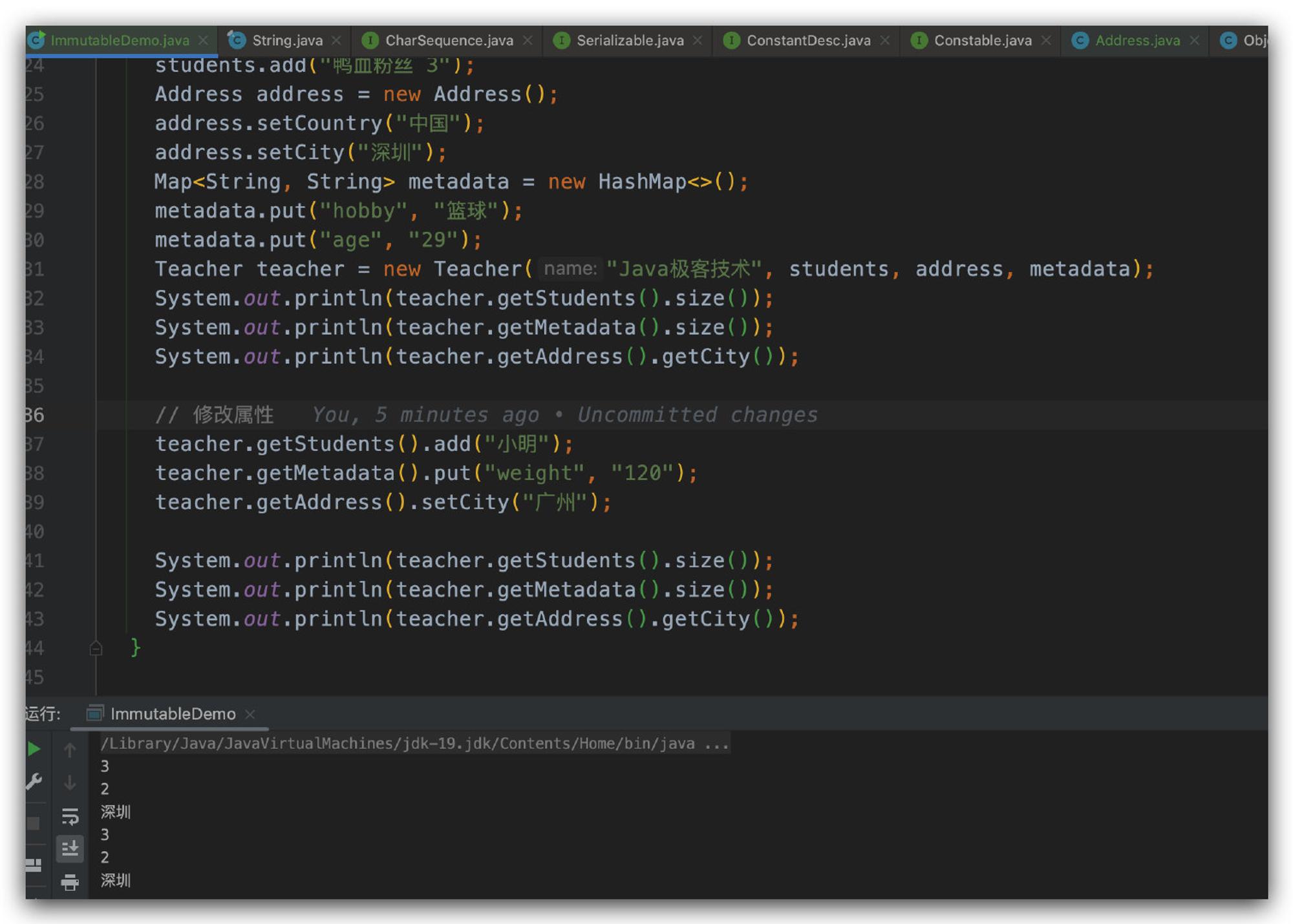This screenshot has width=1293, height=924.
Task: Click getCity() on line 34
Action: pyautogui.click(x=717, y=356)
